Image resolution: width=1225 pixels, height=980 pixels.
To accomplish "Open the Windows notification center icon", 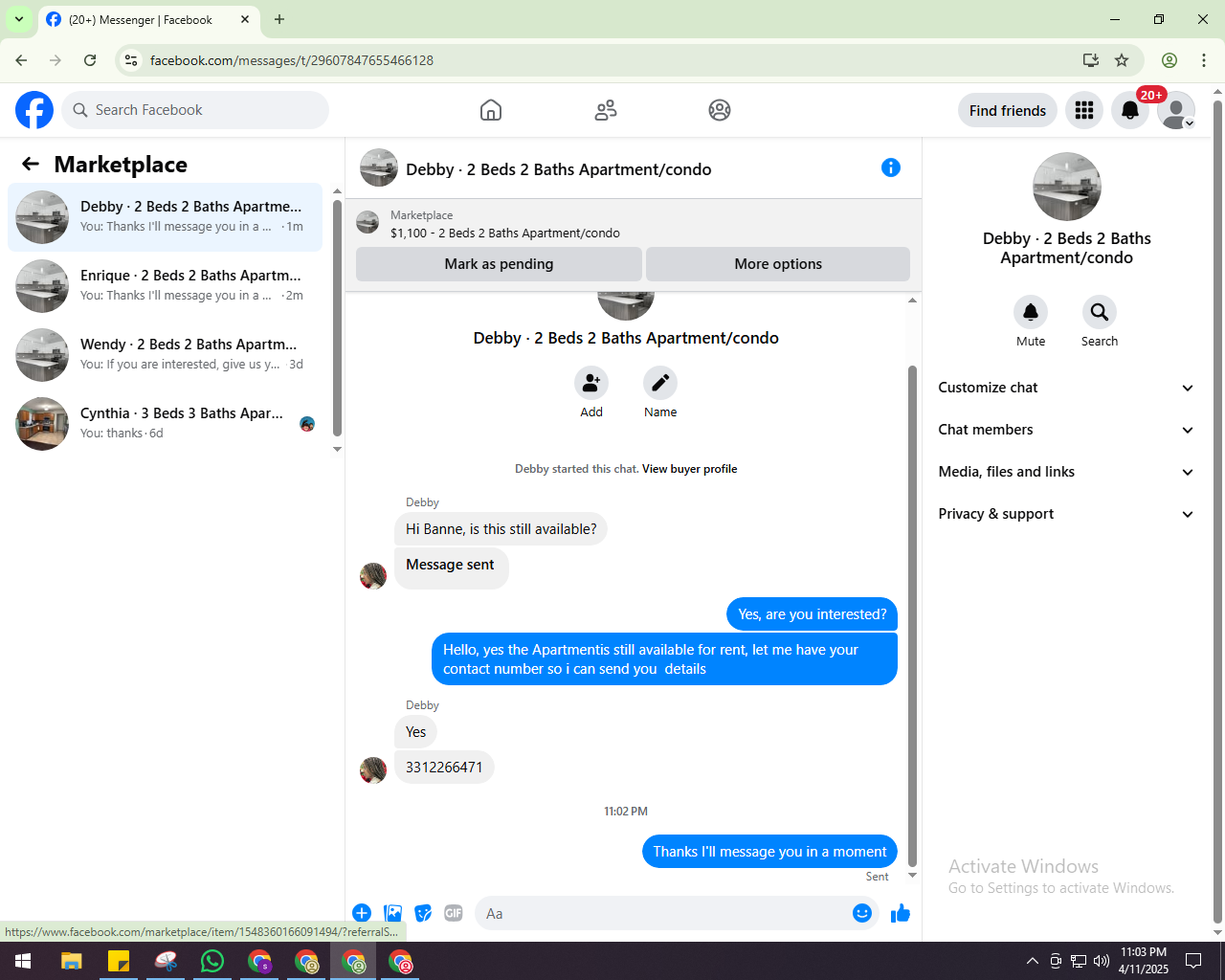I will [1193, 961].
